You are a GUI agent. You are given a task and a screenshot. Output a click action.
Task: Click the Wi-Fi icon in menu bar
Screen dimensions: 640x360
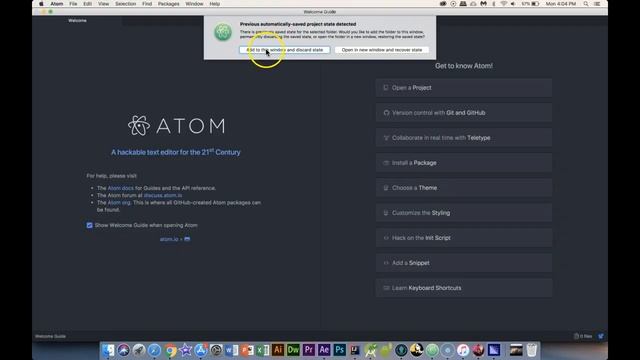coord(503,4)
